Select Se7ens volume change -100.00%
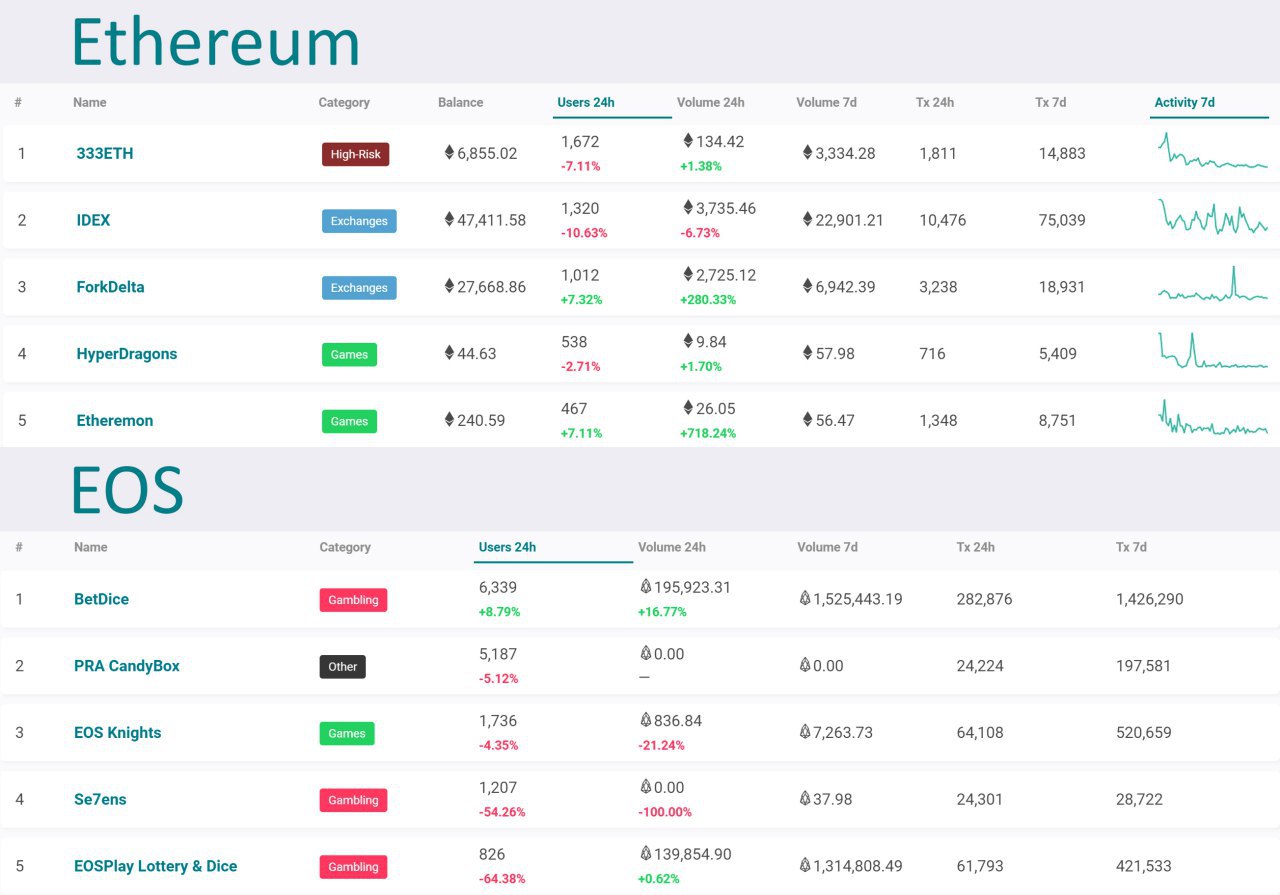The image size is (1280, 895). (664, 812)
